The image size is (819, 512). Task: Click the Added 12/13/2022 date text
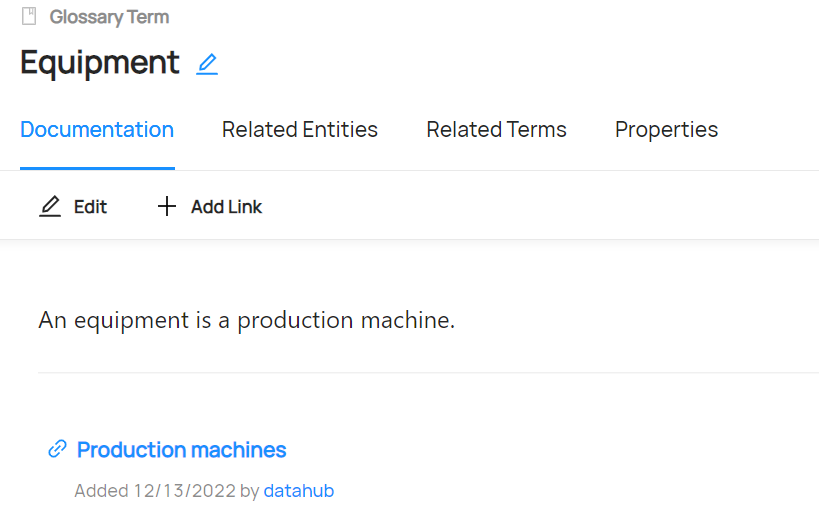tap(155, 491)
